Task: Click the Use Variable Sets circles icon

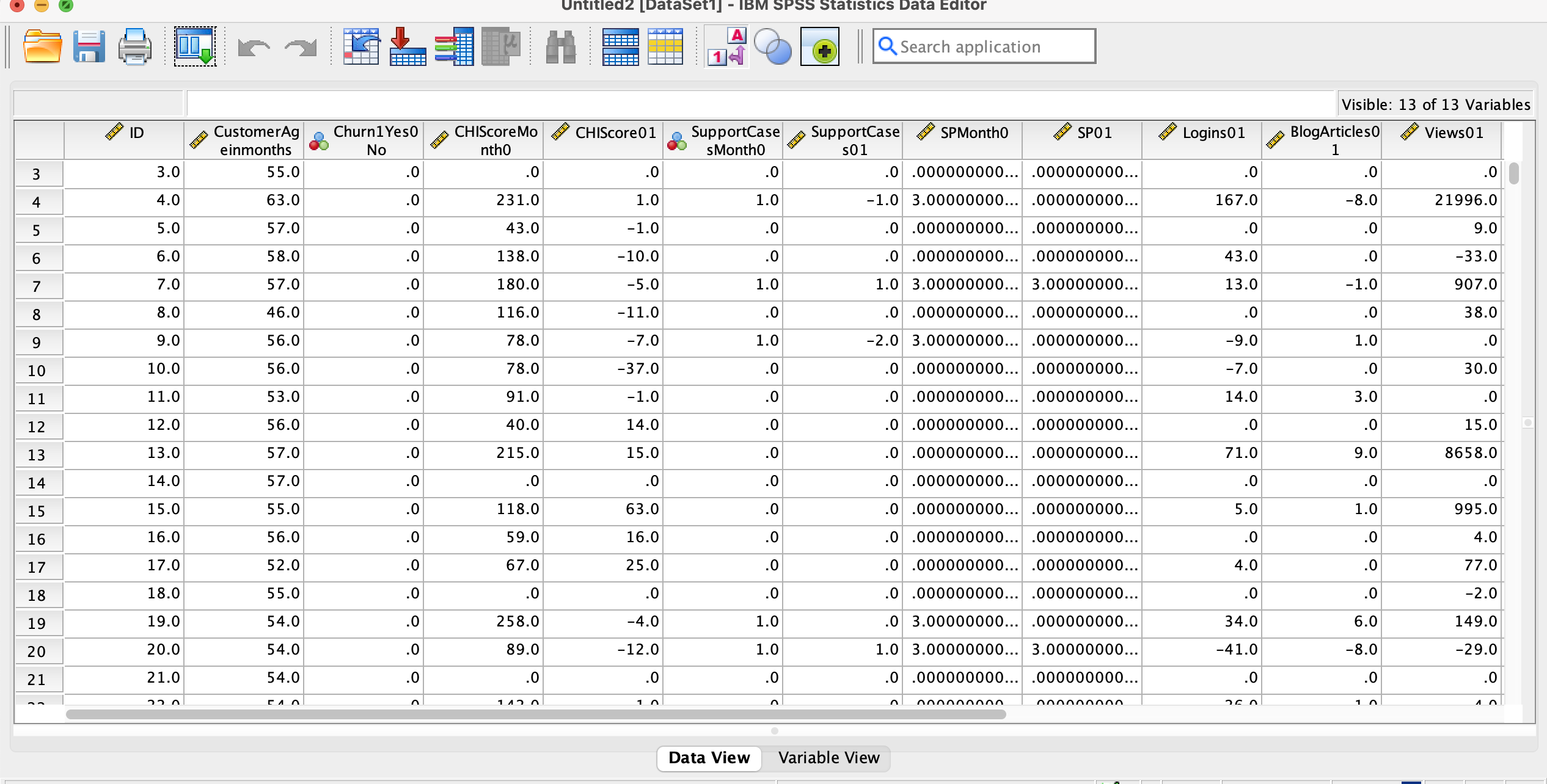Action: tap(772, 46)
